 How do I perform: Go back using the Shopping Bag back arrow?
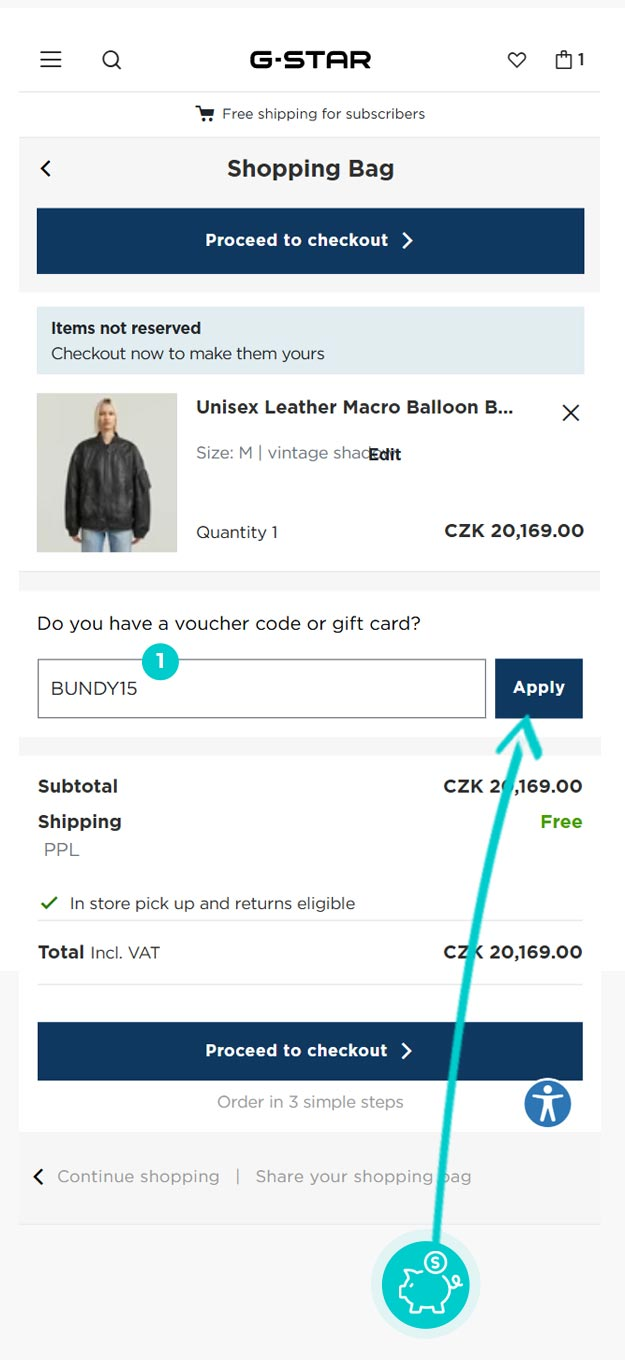[45, 168]
